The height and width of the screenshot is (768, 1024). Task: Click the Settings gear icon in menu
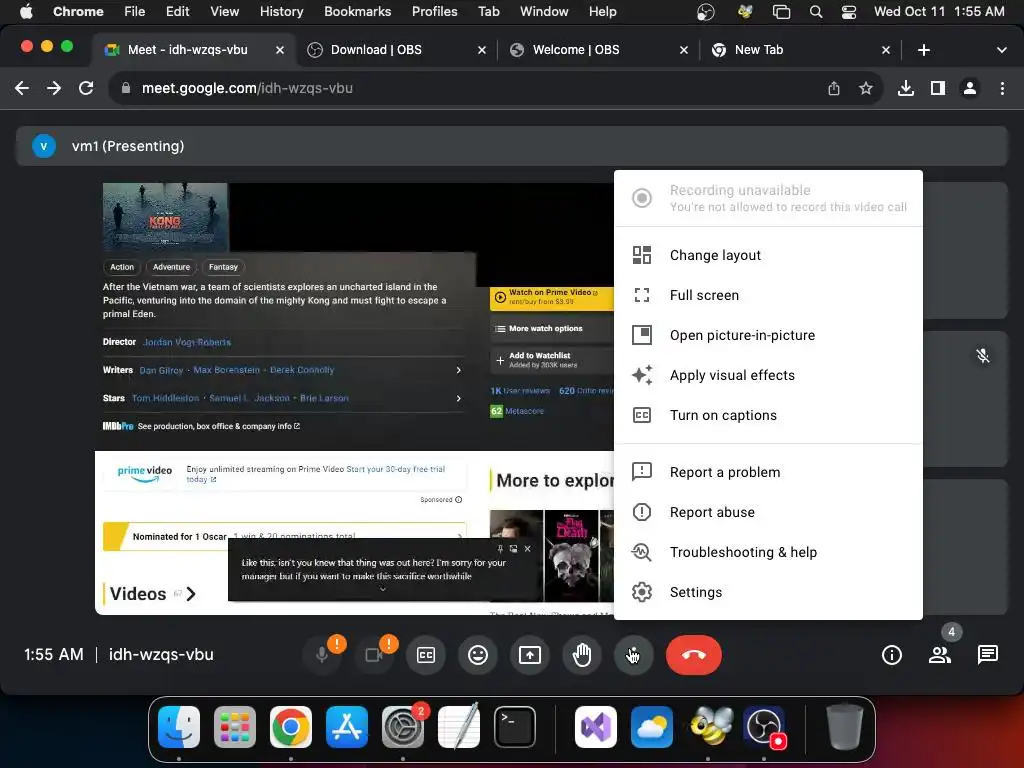pos(642,592)
